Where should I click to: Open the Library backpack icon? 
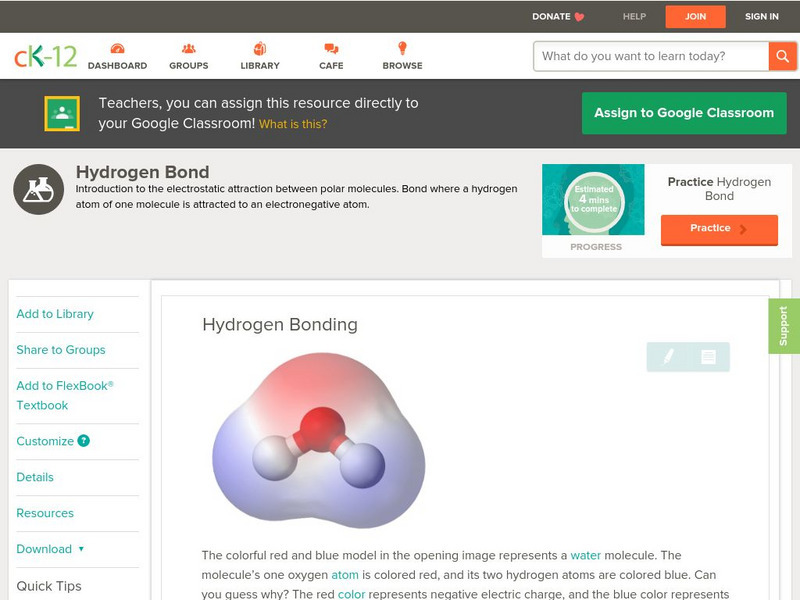[x=260, y=48]
